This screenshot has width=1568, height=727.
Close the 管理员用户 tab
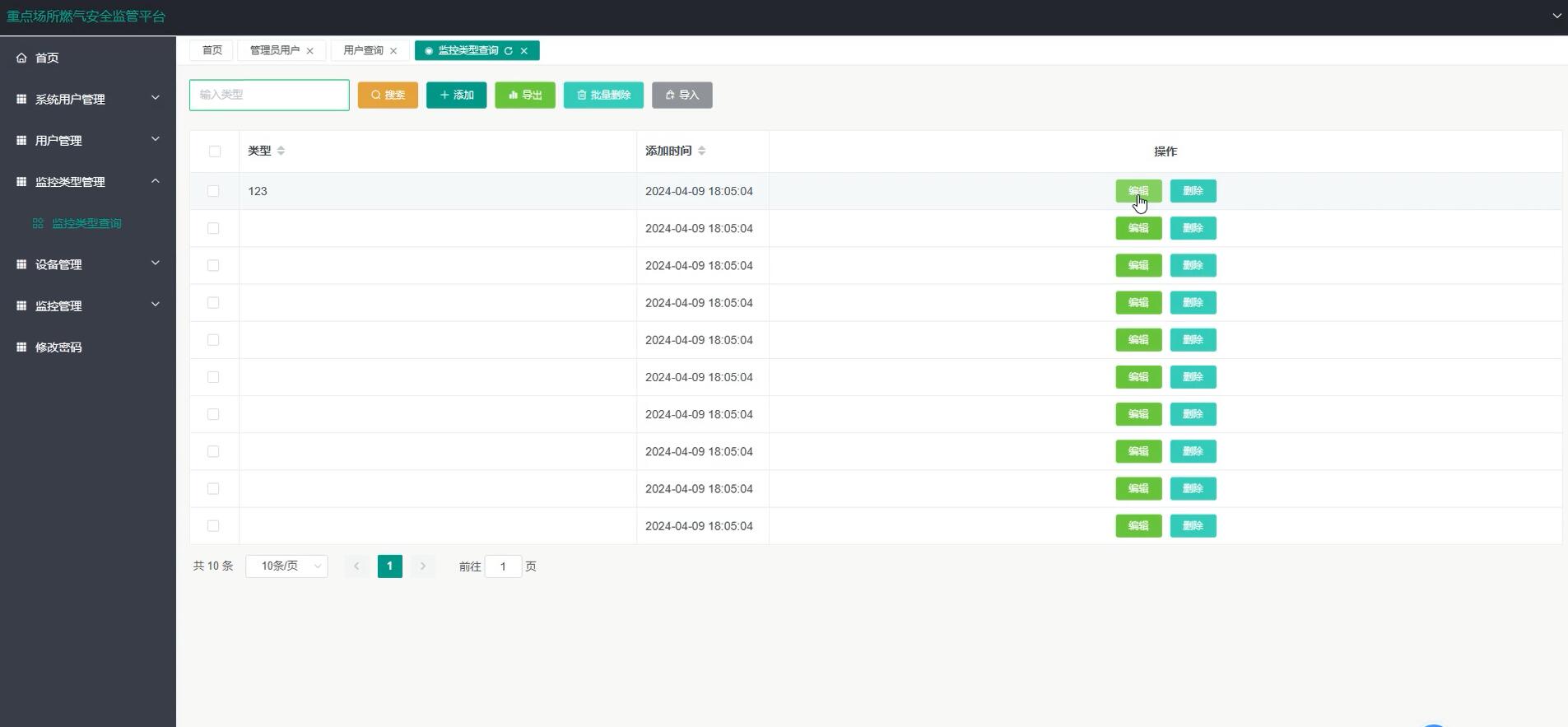point(310,51)
